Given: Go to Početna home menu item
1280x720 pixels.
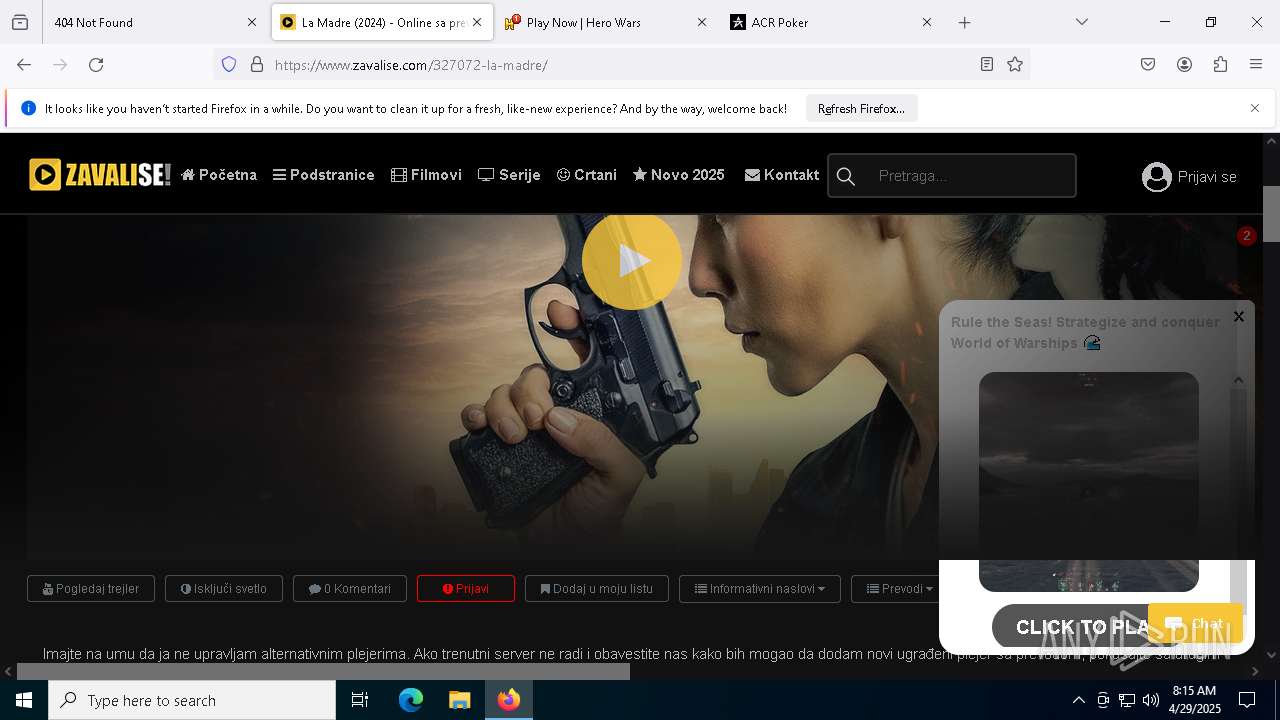Looking at the screenshot, I should coord(219,175).
